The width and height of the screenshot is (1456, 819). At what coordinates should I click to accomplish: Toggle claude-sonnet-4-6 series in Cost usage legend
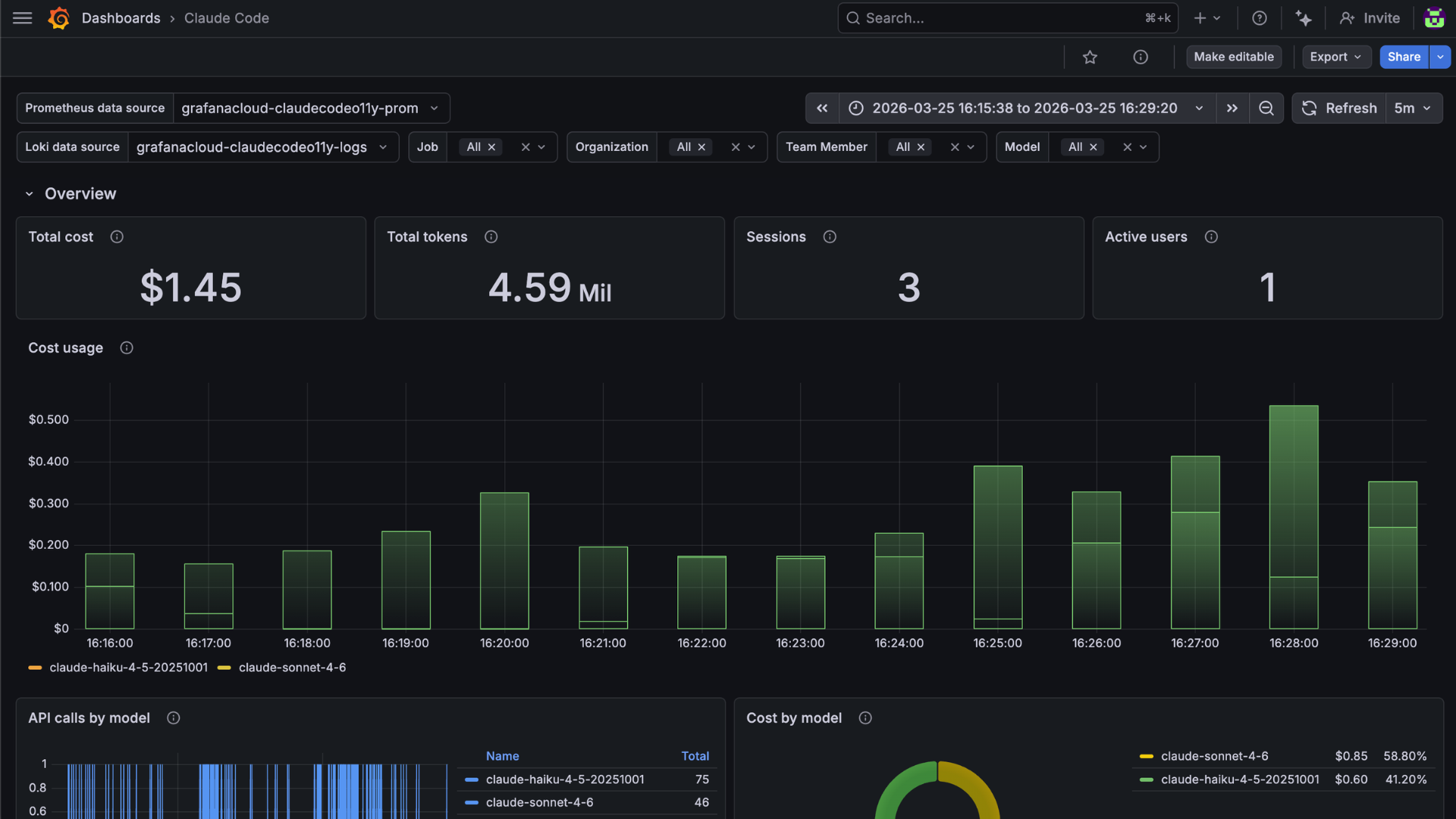point(292,667)
